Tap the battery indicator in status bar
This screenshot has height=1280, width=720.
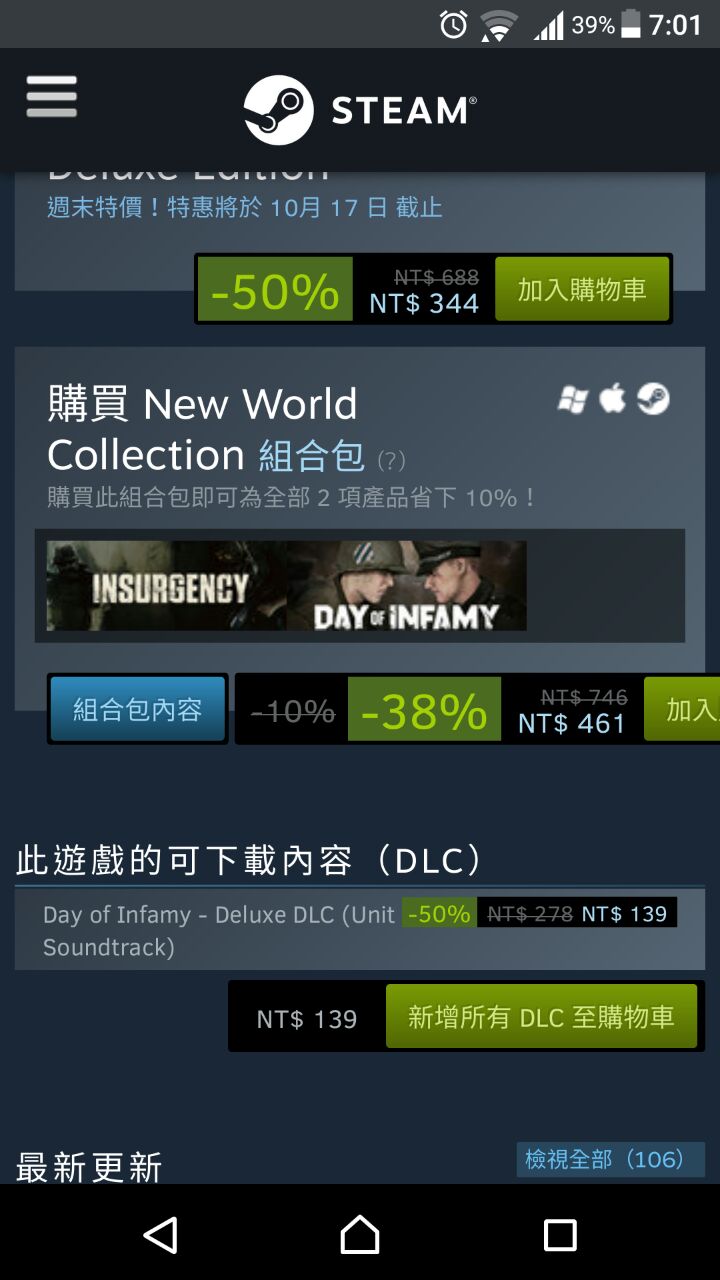[x=630, y=25]
